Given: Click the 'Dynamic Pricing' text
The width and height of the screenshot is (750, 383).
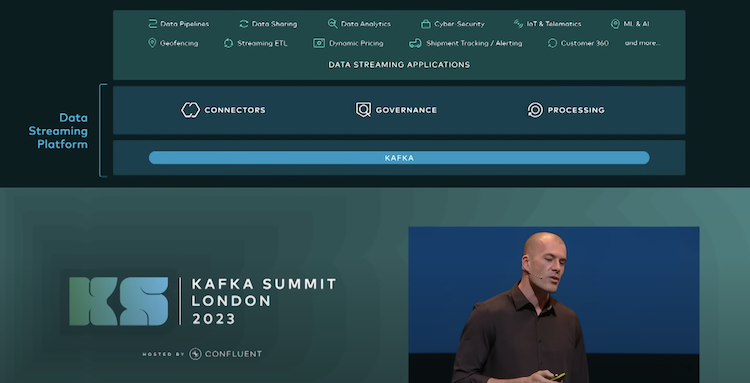Looking at the screenshot, I should (356, 44).
